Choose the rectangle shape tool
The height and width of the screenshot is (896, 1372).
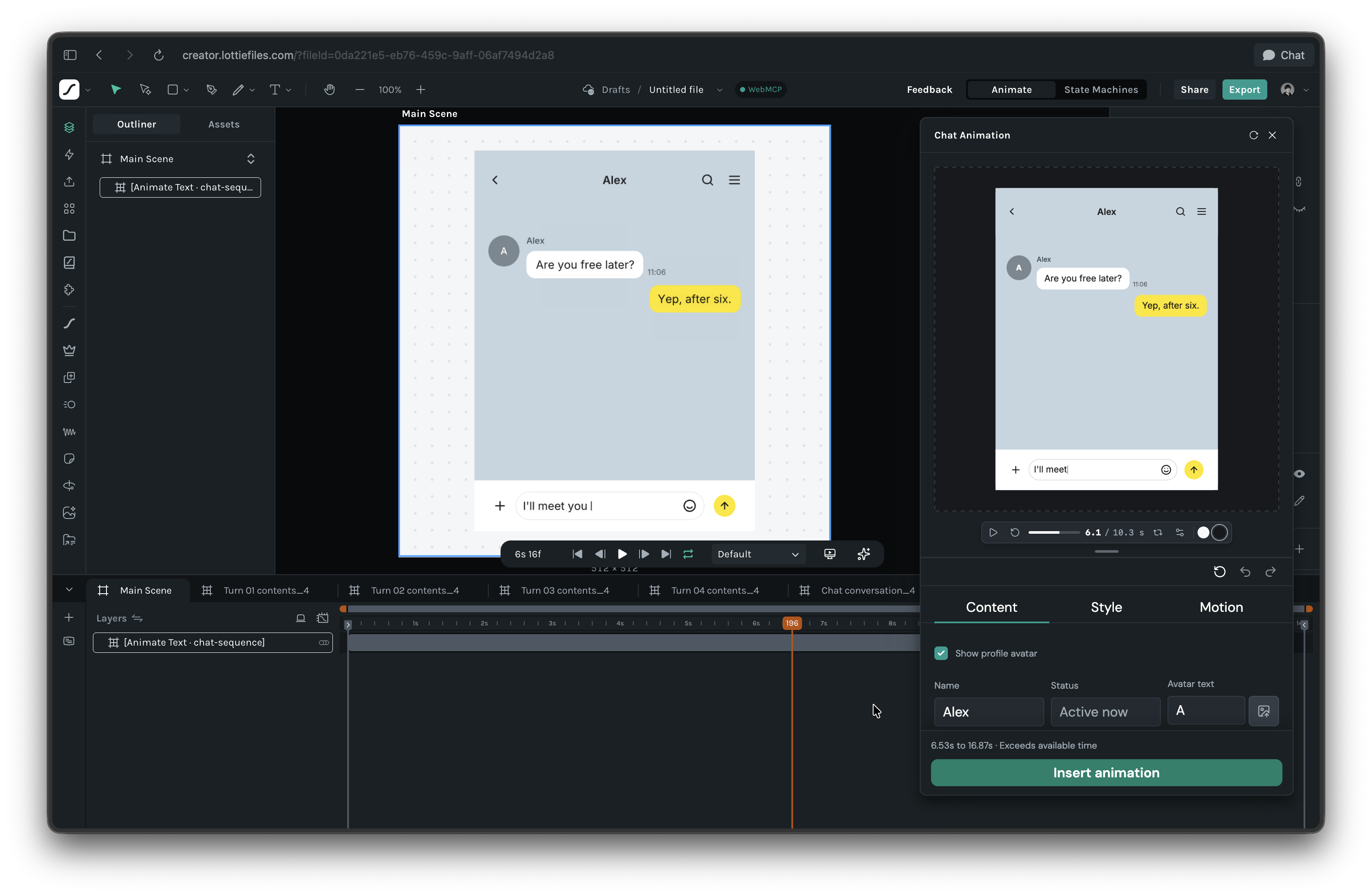[172, 90]
